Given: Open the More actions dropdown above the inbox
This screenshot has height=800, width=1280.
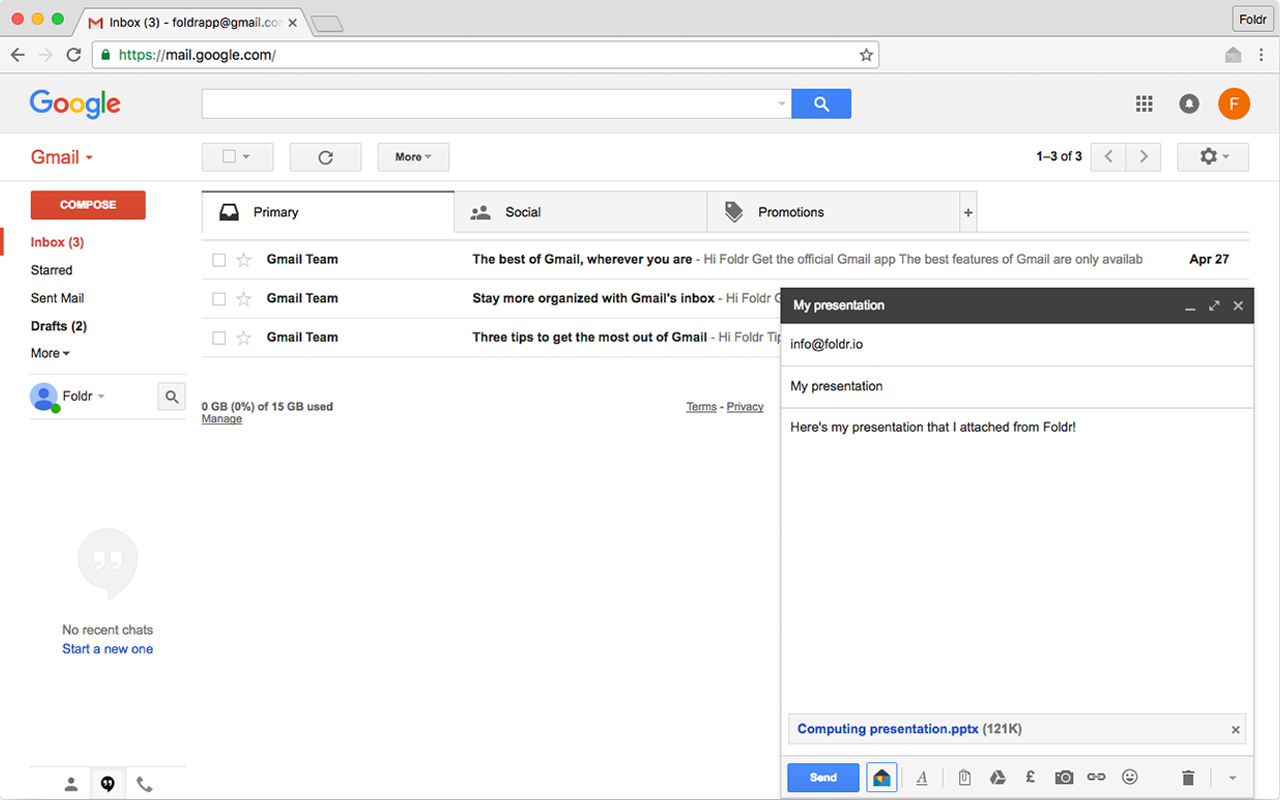Looking at the screenshot, I should pos(412,156).
